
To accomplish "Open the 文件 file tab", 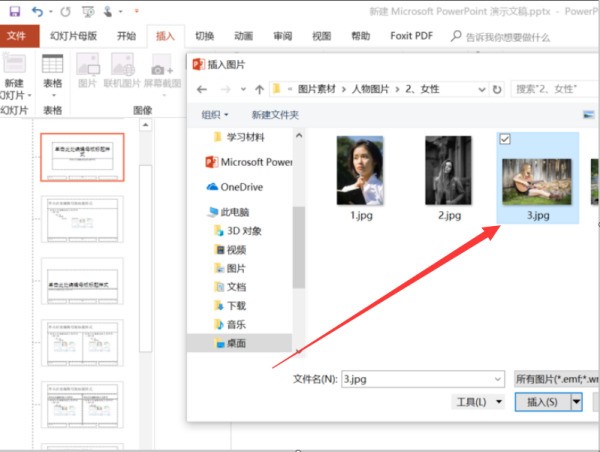I will pos(15,36).
